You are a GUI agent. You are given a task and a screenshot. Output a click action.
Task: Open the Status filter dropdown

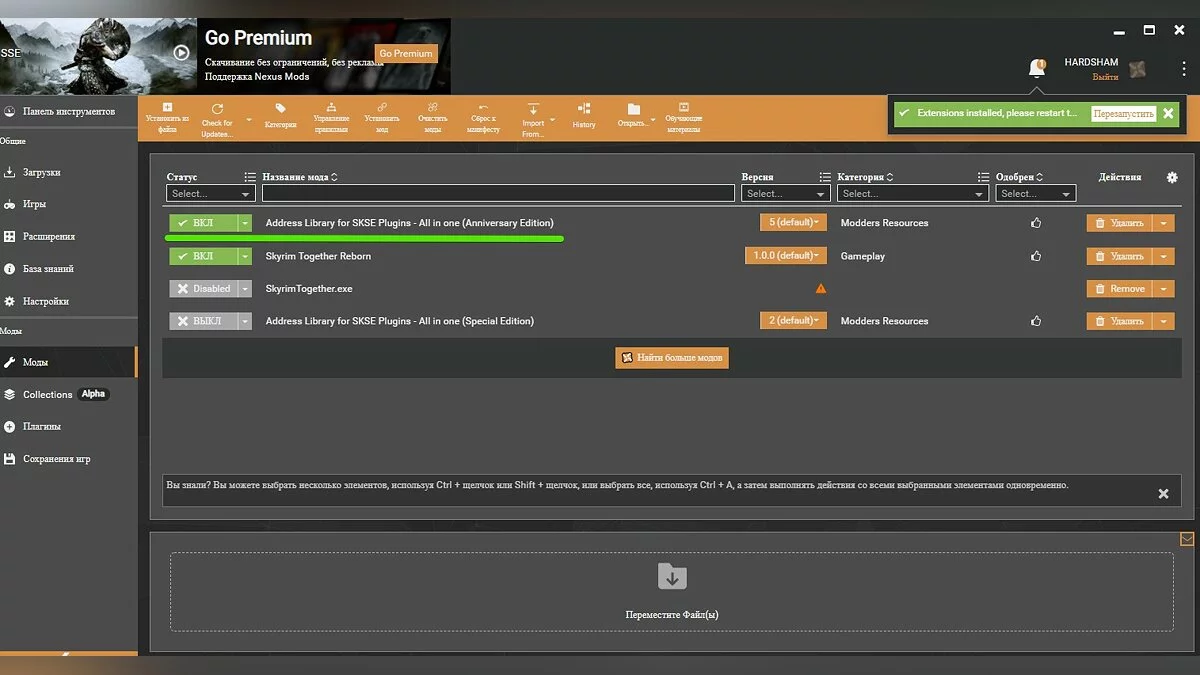point(210,194)
